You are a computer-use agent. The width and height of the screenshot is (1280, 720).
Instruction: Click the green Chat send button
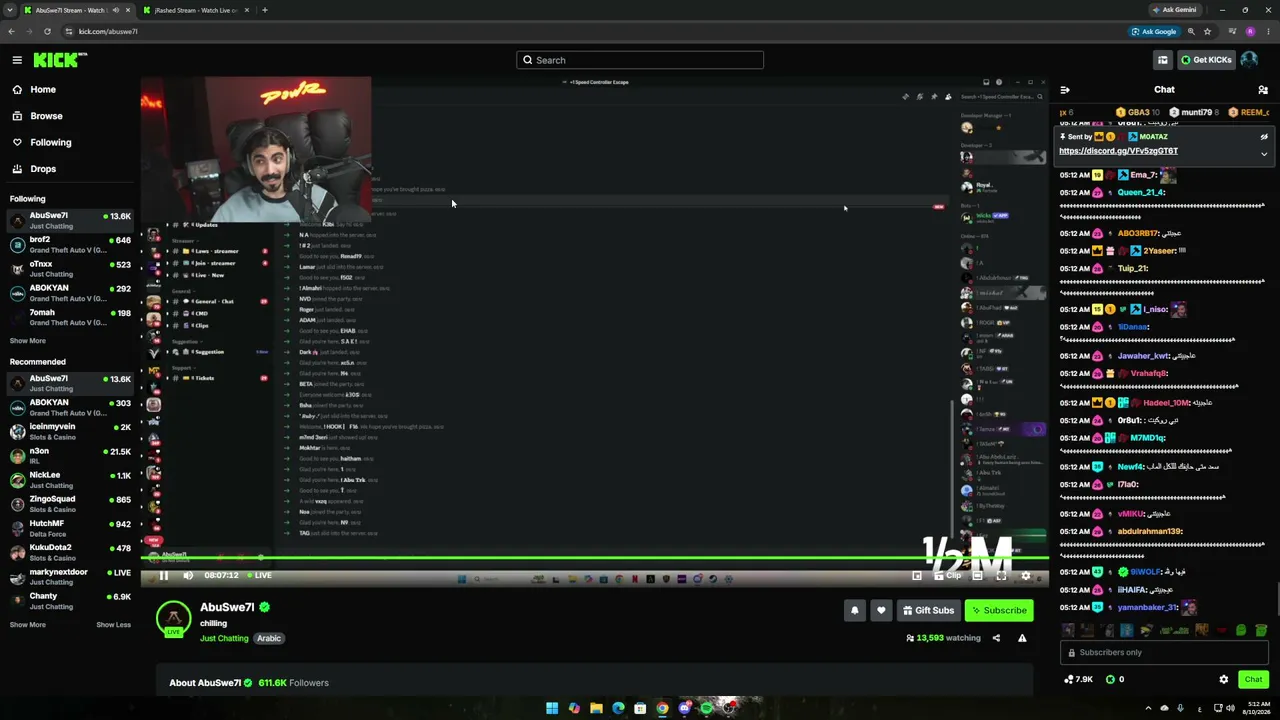click(1253, 679)
